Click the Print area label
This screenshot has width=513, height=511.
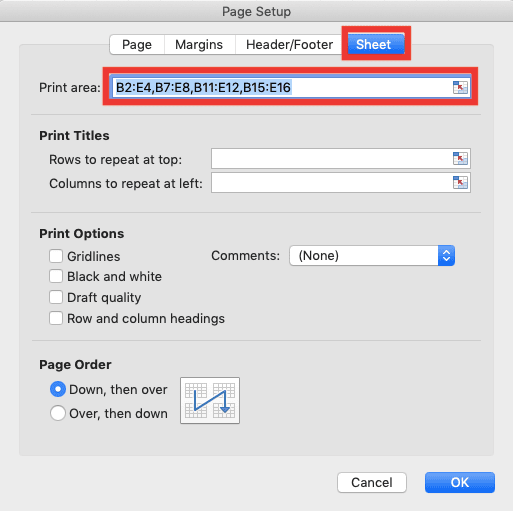pos(70,88)
